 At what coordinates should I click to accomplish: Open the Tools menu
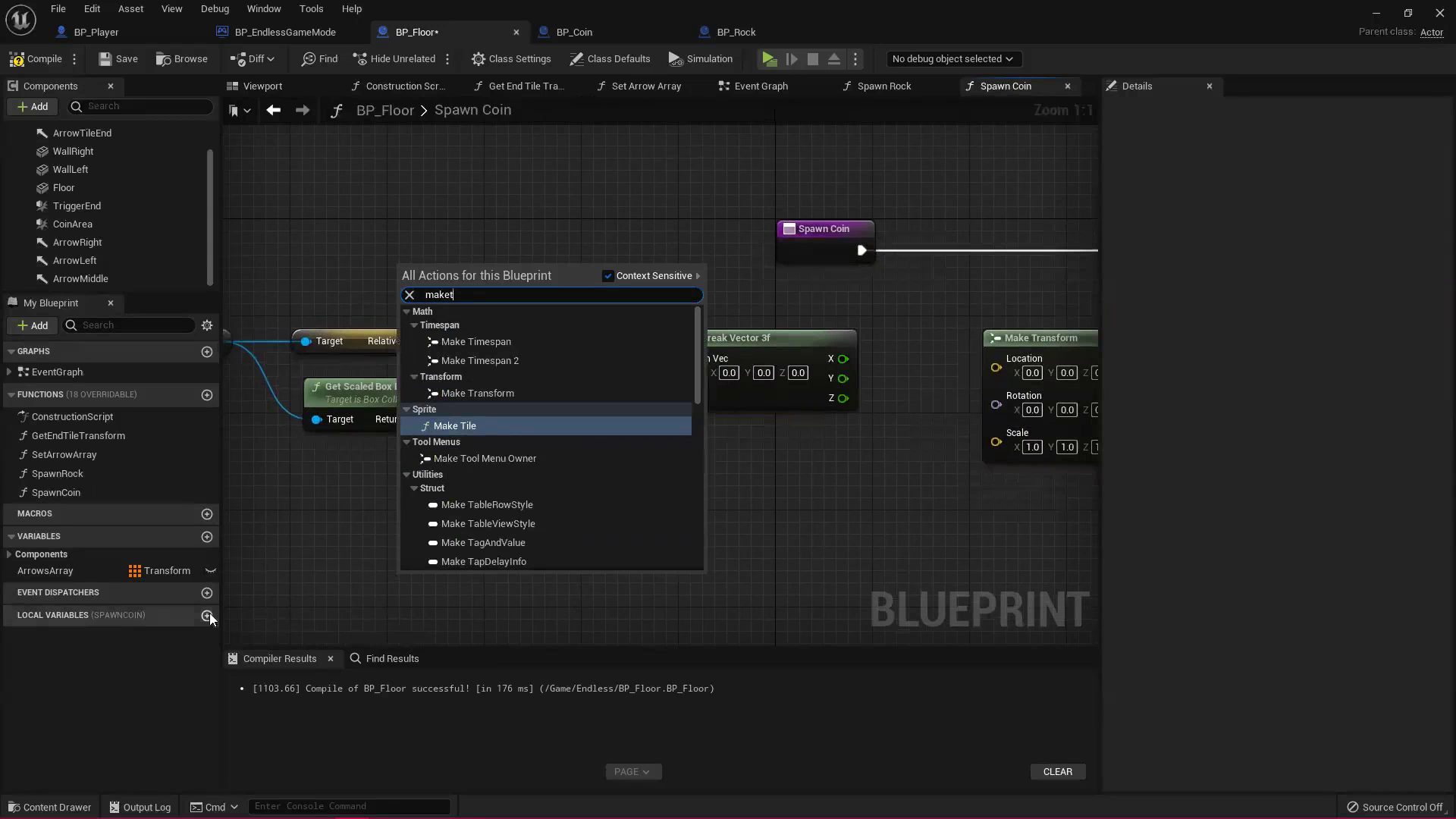click(311, 9)
